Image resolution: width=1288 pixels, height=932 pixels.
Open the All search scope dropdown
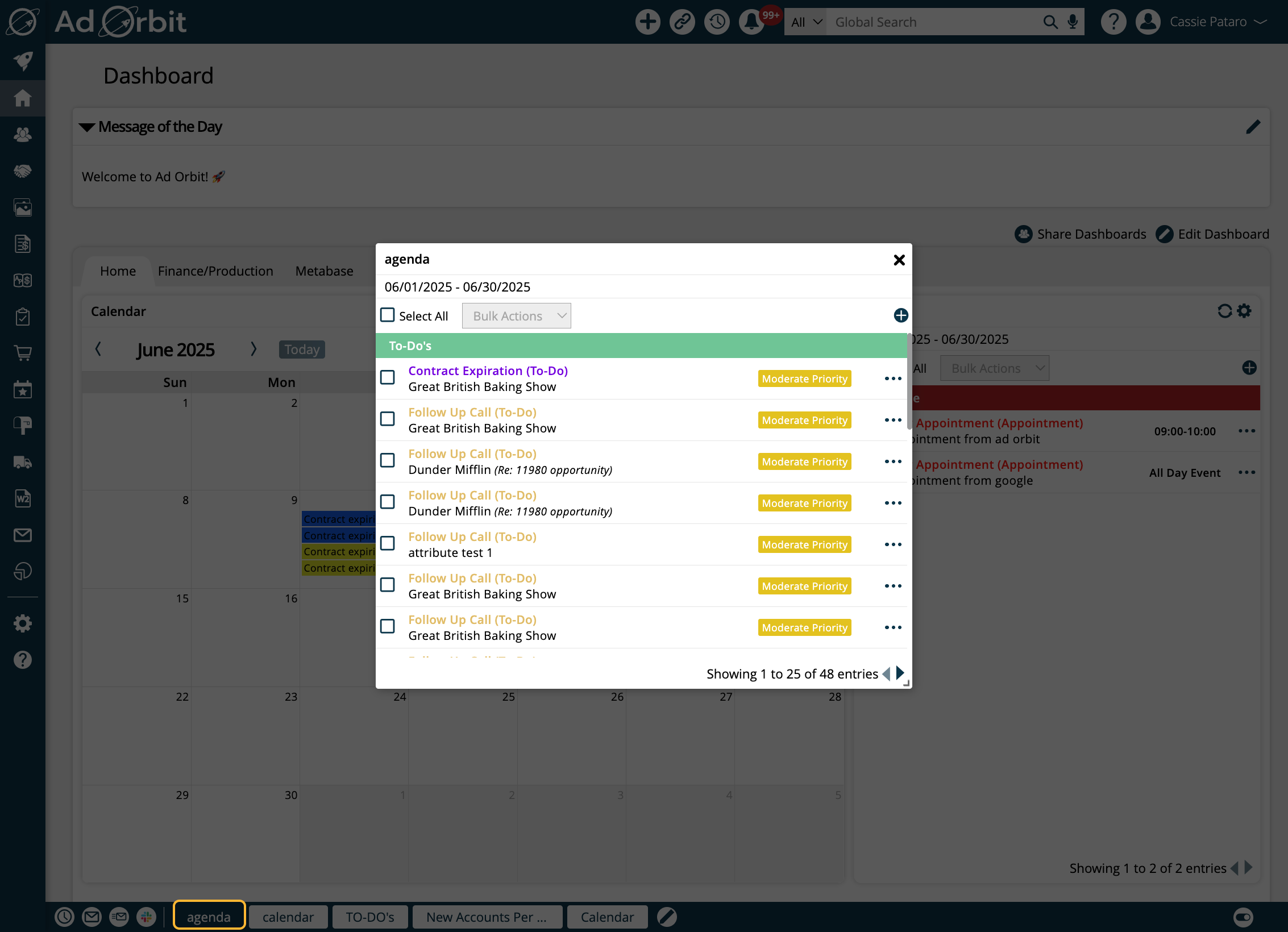point(805,22)
